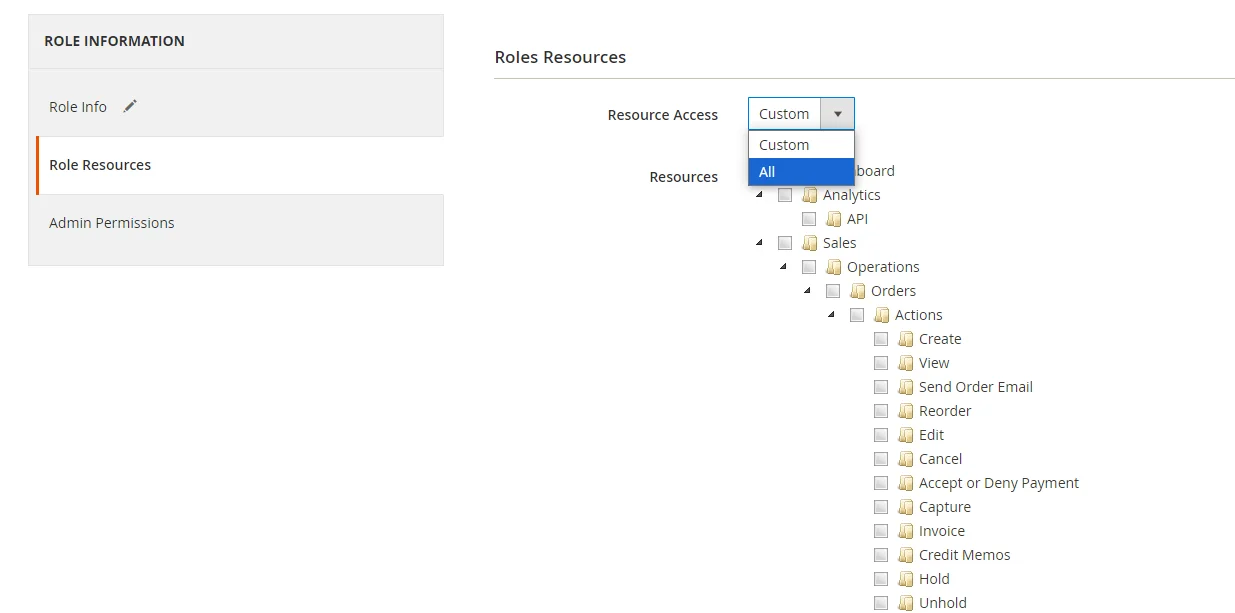Choose All from the dropdown list
The width and height of the screenshot is (1235, 613).
(x=800, y=172)
